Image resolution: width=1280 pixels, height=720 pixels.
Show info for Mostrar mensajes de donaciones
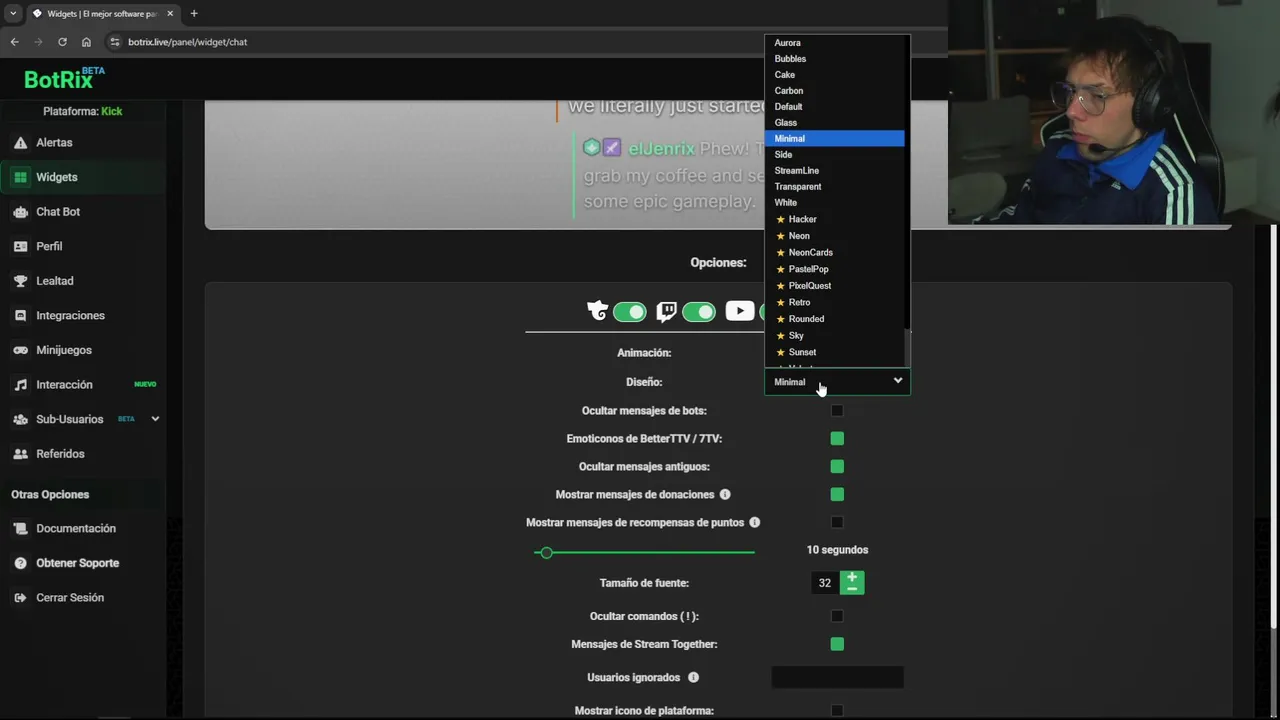[725, 494]
